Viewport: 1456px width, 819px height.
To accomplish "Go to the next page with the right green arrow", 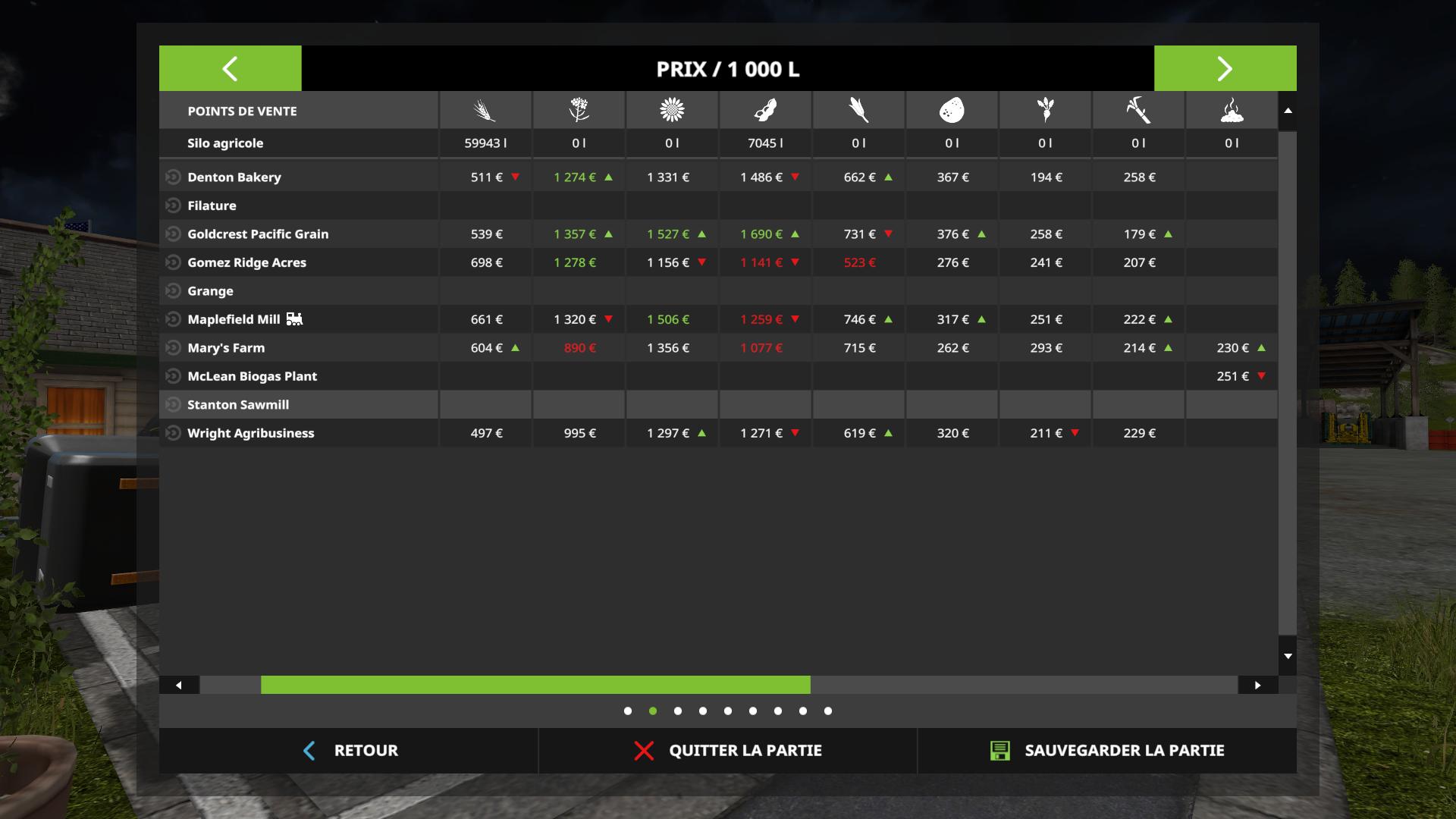I will tap(1225, 68).
